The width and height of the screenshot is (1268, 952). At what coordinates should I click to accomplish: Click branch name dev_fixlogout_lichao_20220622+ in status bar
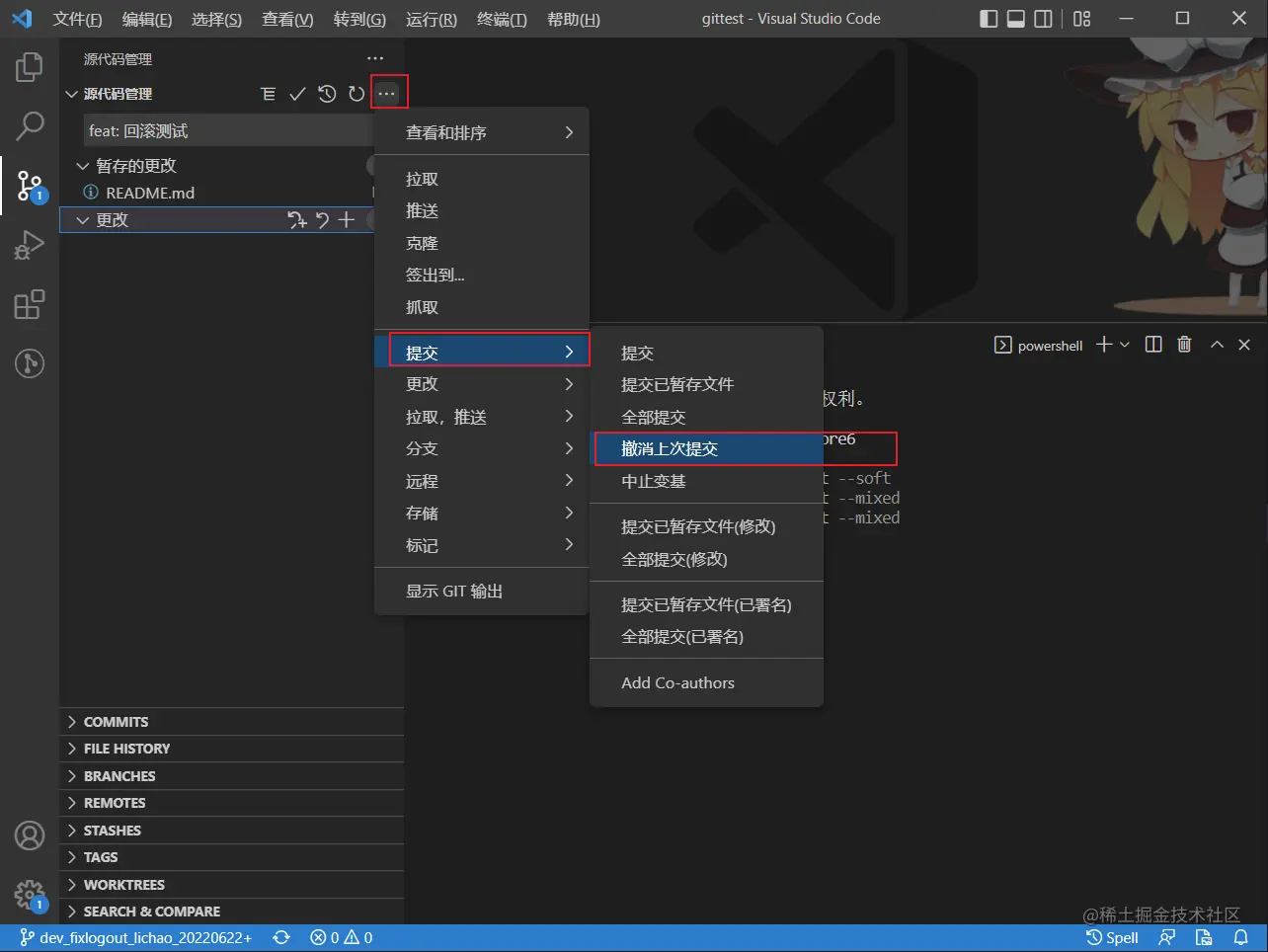point(135,937)
